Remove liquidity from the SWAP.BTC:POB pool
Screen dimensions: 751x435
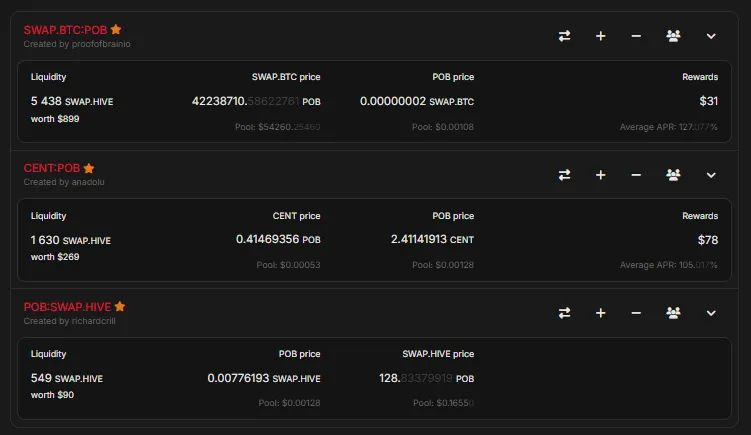tap(636, 36)
